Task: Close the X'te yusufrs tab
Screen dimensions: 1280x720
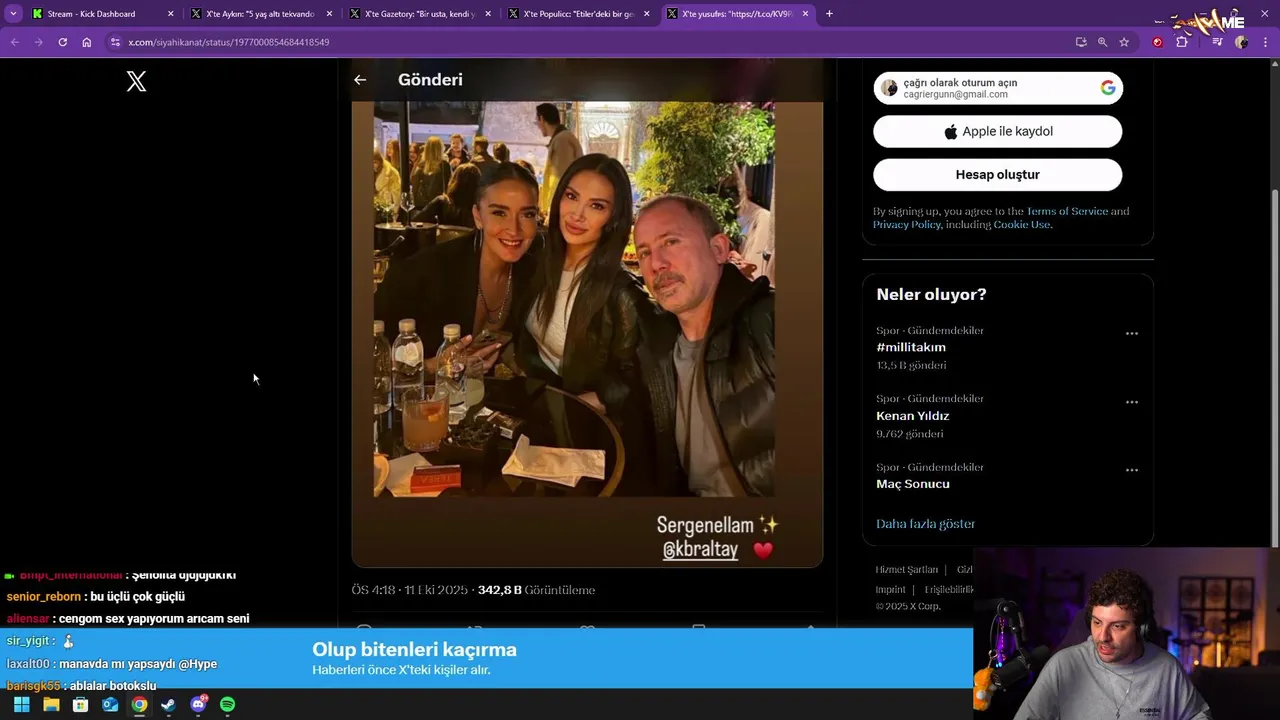Action: (x=806, y=14)
